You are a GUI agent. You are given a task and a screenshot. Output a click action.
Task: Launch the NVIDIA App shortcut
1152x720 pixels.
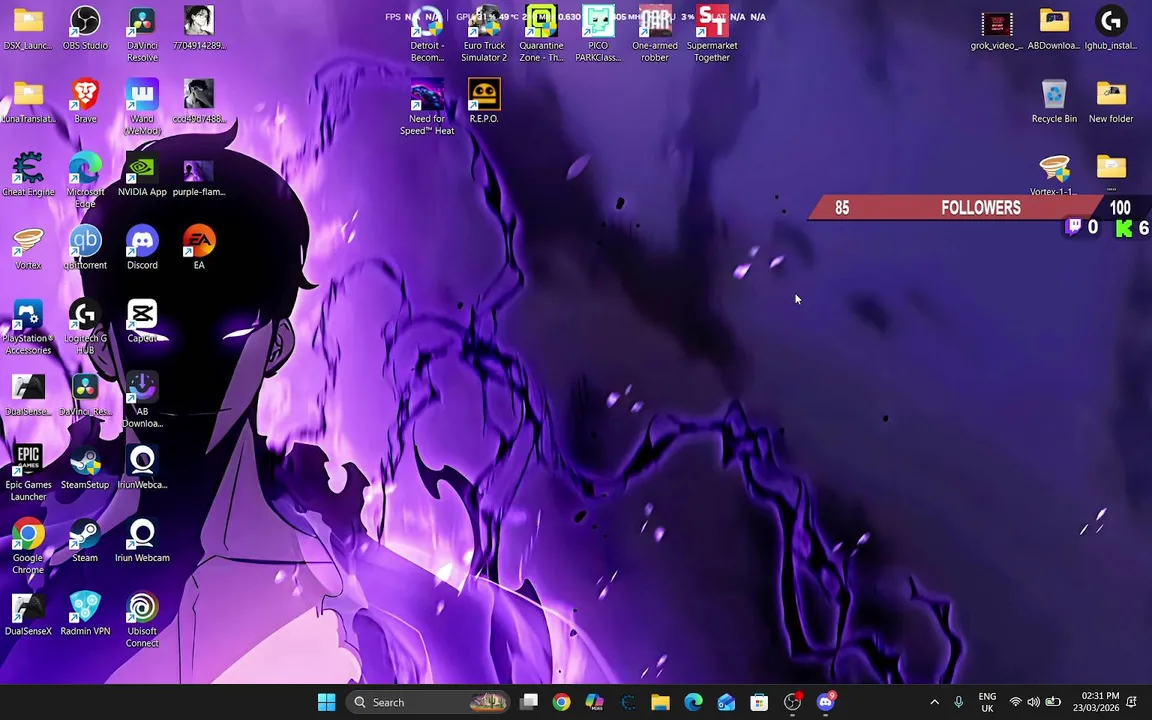click(x=142, y=175)
